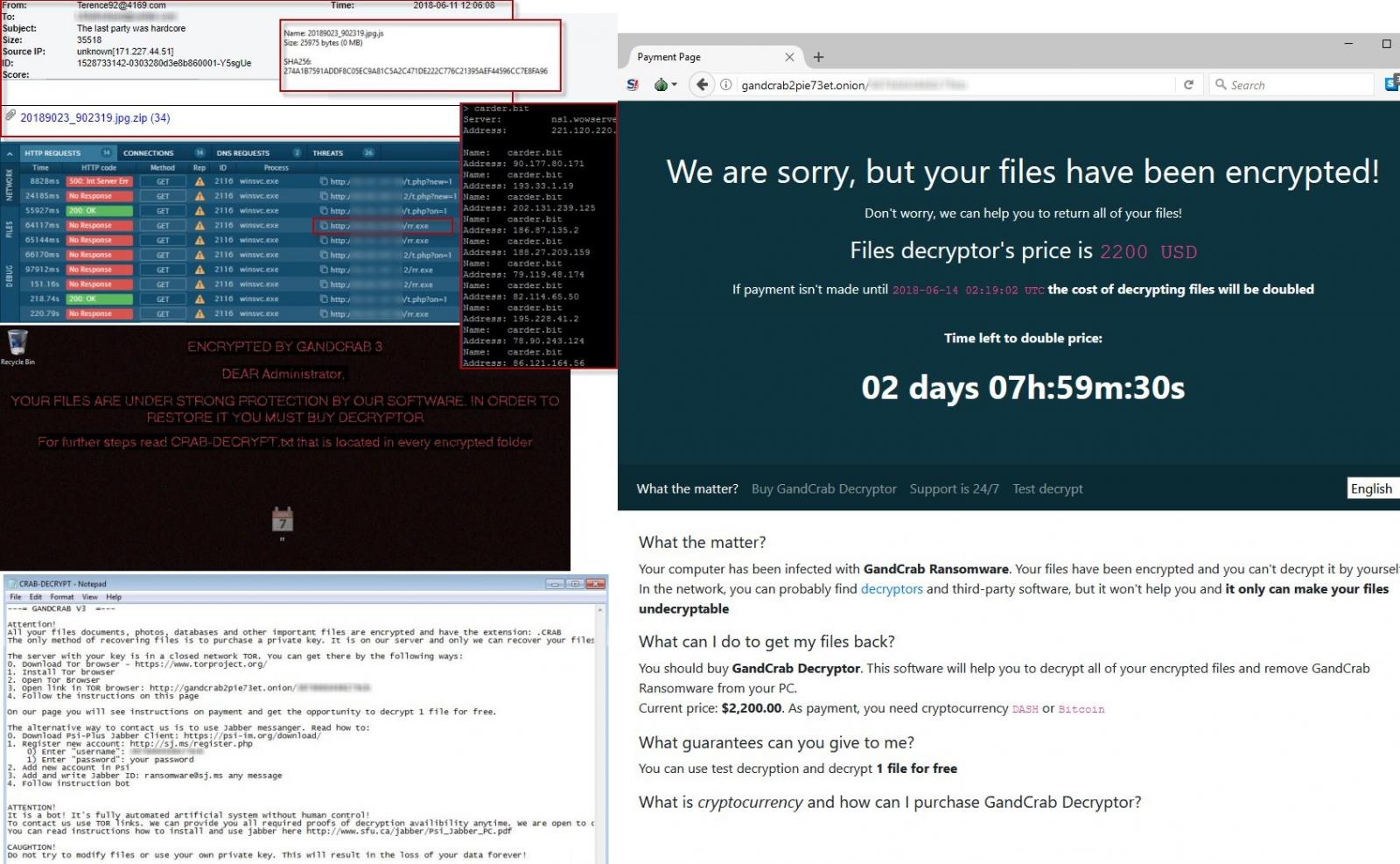Viewport: 1400px width, 864px height.
Task: Switch to Support is 24/7 tab
Action: click(954, 488)
